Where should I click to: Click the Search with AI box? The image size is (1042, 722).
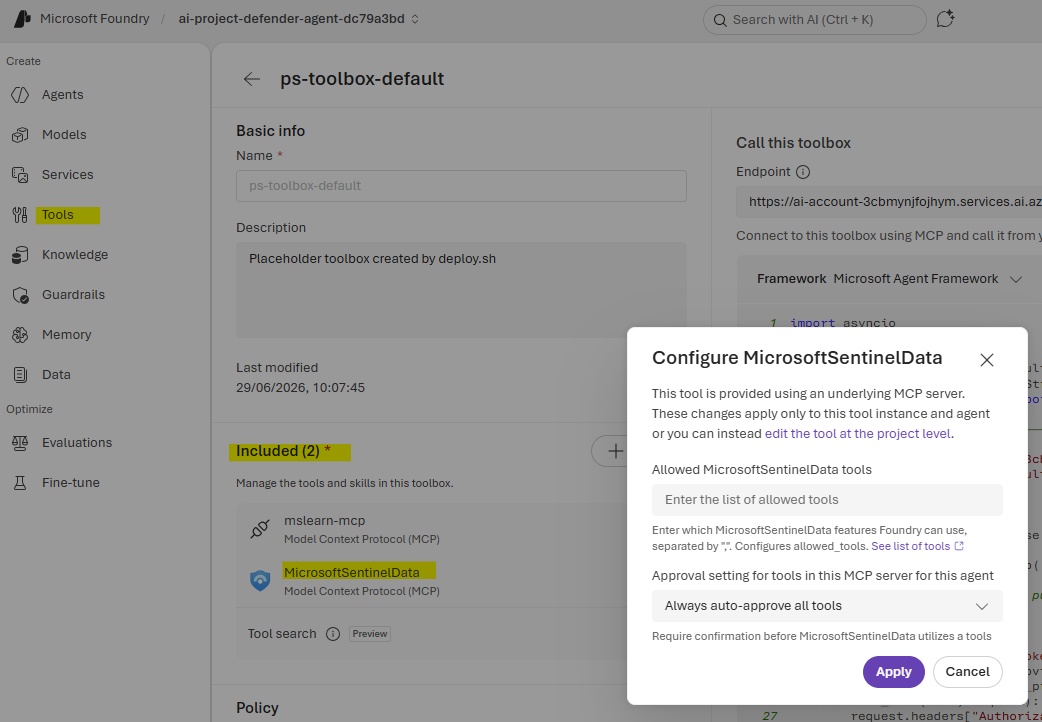point(814,20)
